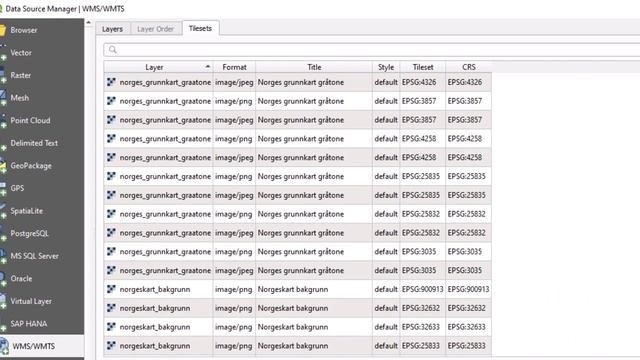640x360 pixels.
Task: Select the WMS/WMTS source icon
Action: (x=4, y=346)
